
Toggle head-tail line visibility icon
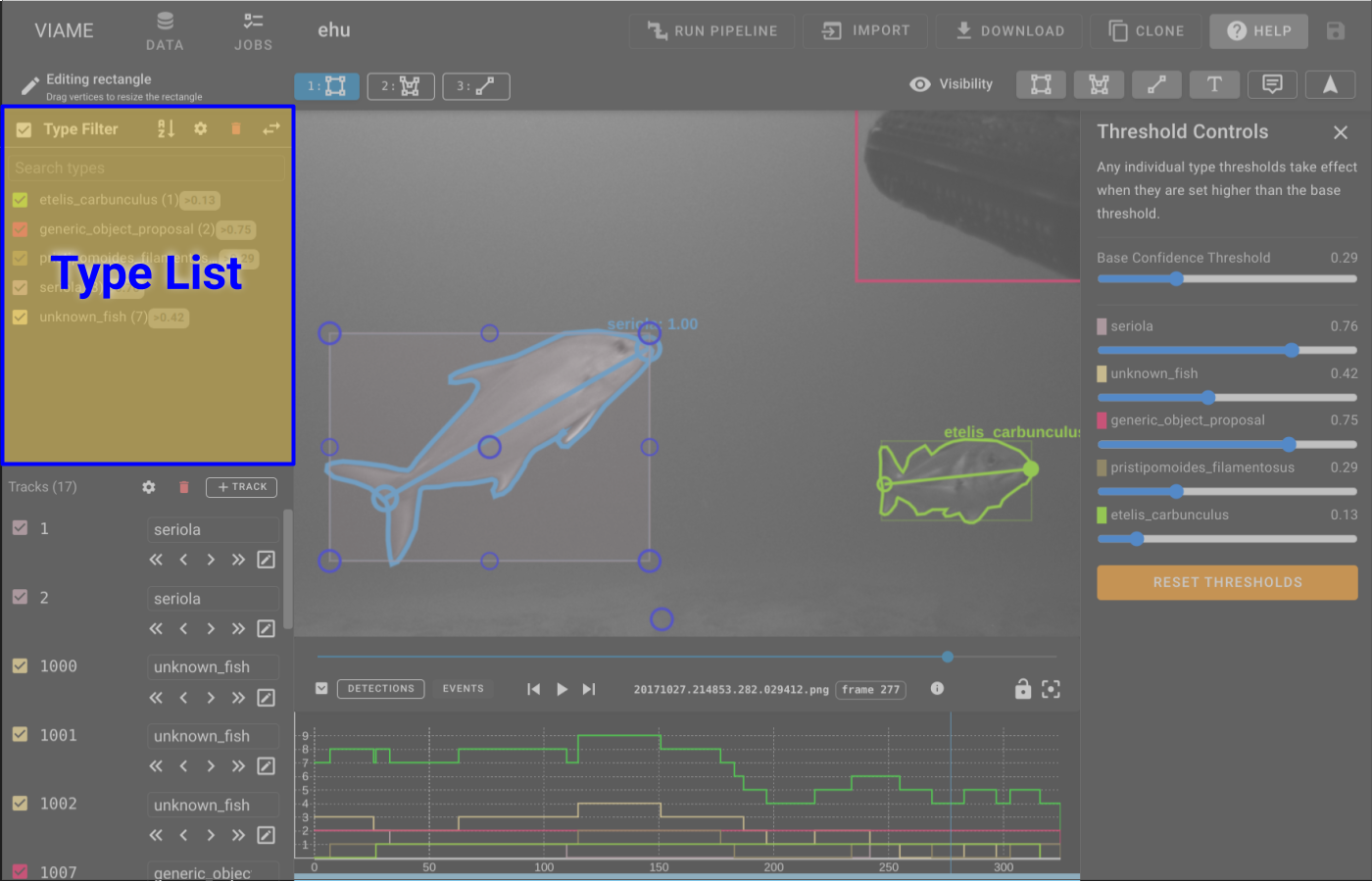pos(1156,84)
